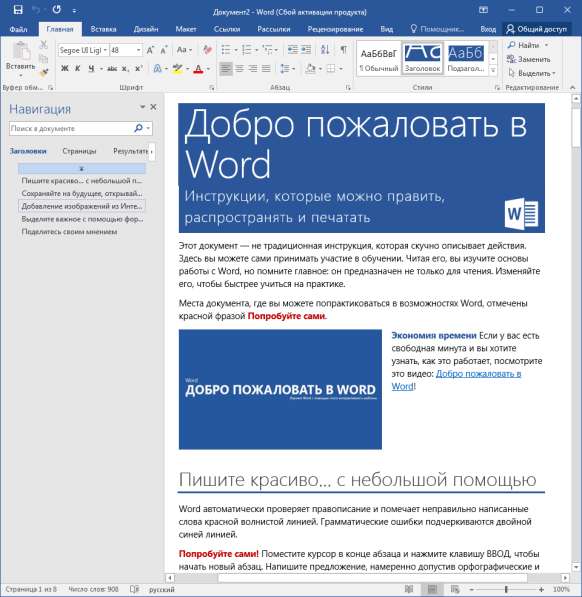Open the font name dropdown
The image size is (582, 597).
105,50
